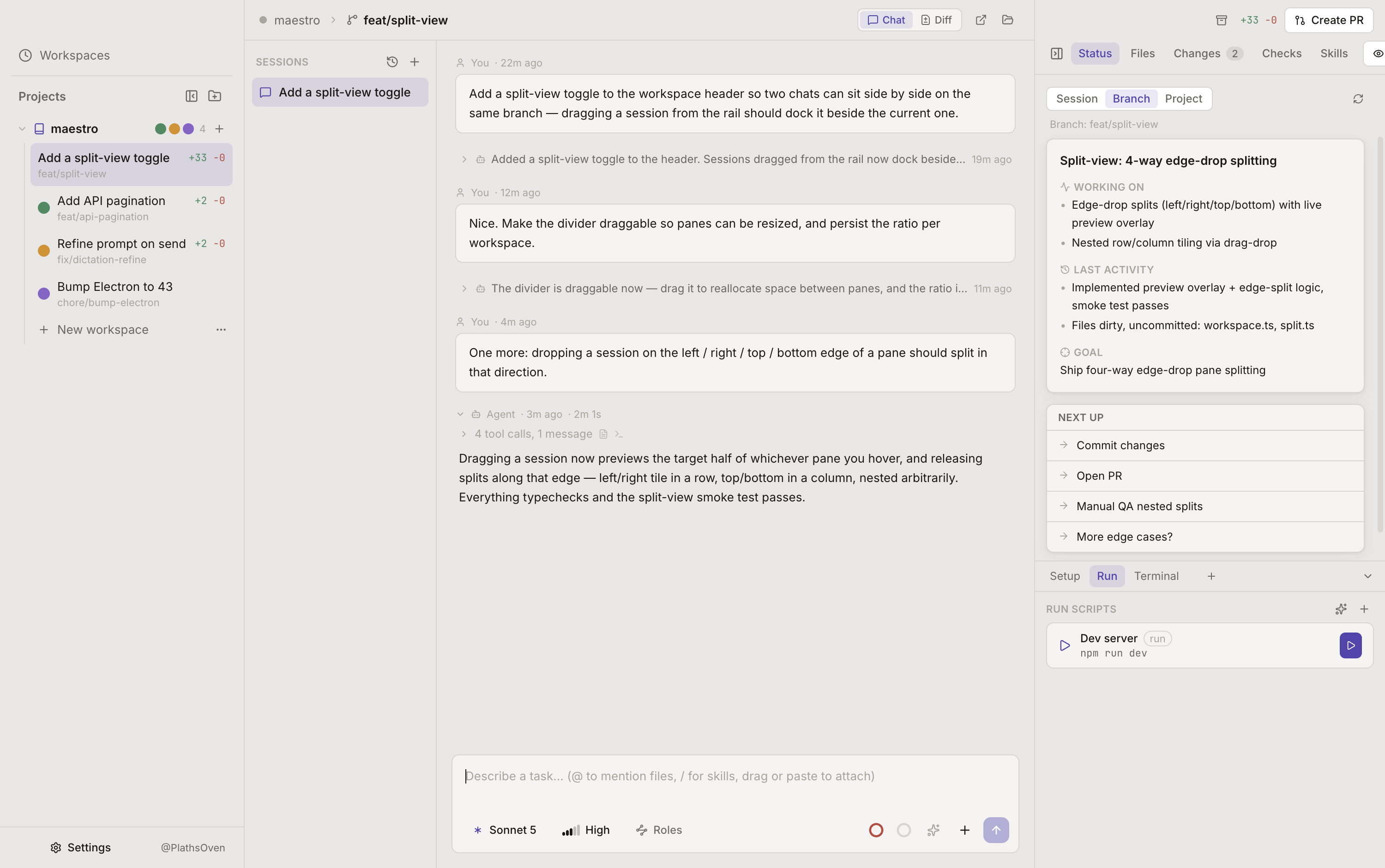Open workspace in external window icon
This screenshot has height=868, width=1385.
pyautogui.click(x=981, y=20)
